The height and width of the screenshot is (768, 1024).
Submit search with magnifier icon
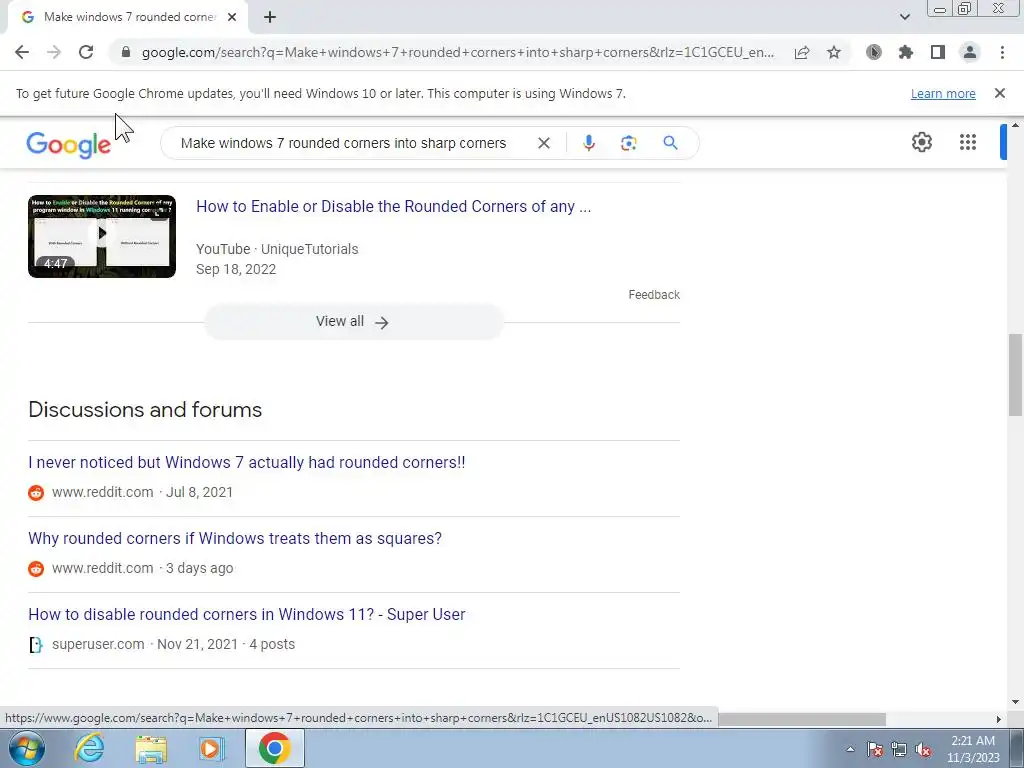click(670, 143)
